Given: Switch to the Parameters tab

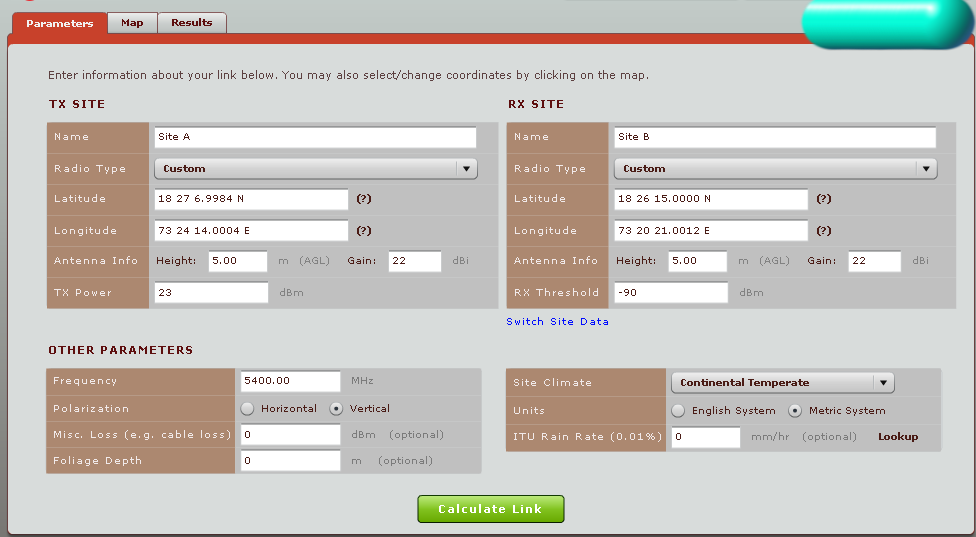Looking at the screenshot, I should [x=59, y=24].
